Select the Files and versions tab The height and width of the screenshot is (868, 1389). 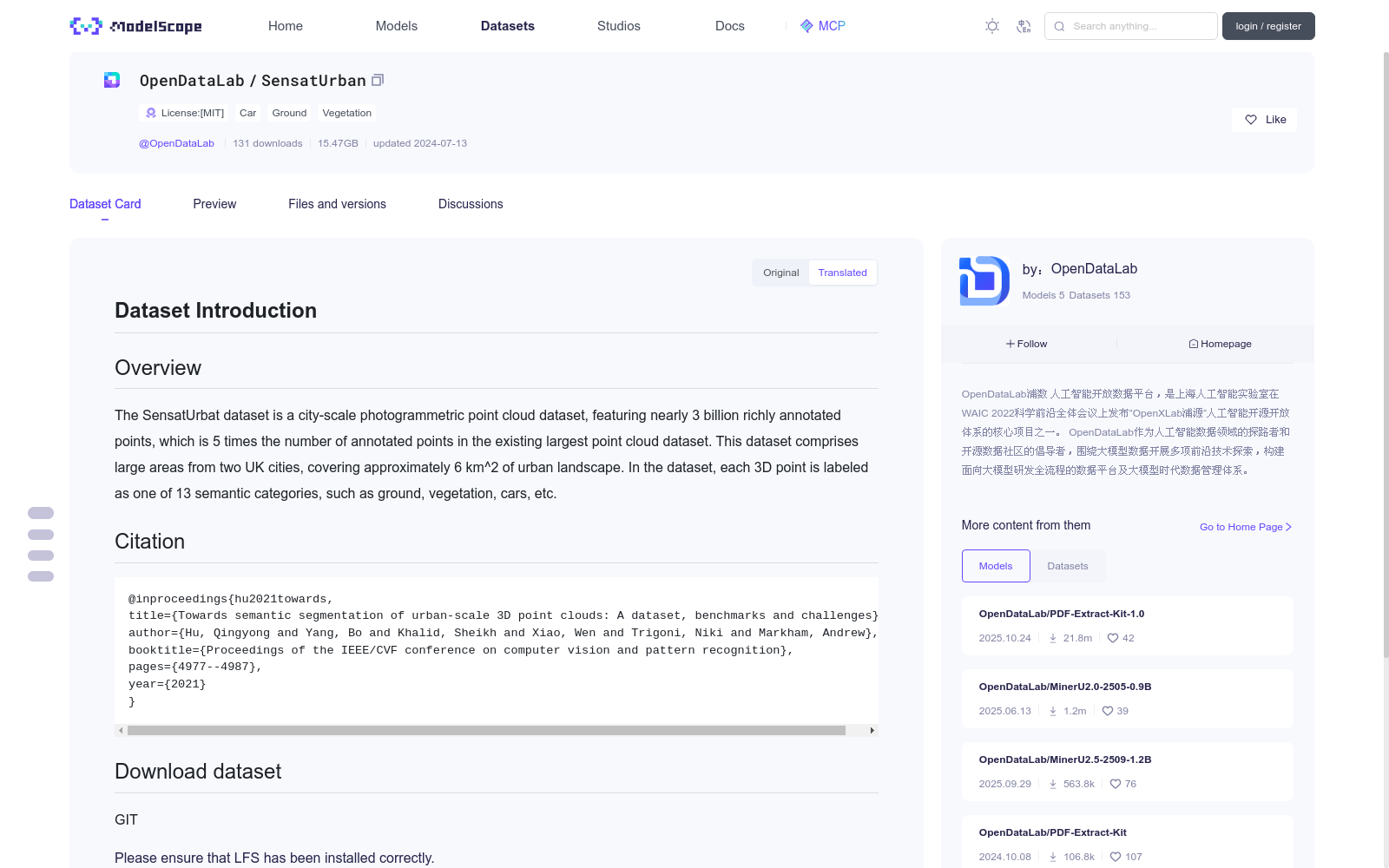click(337, 204)
